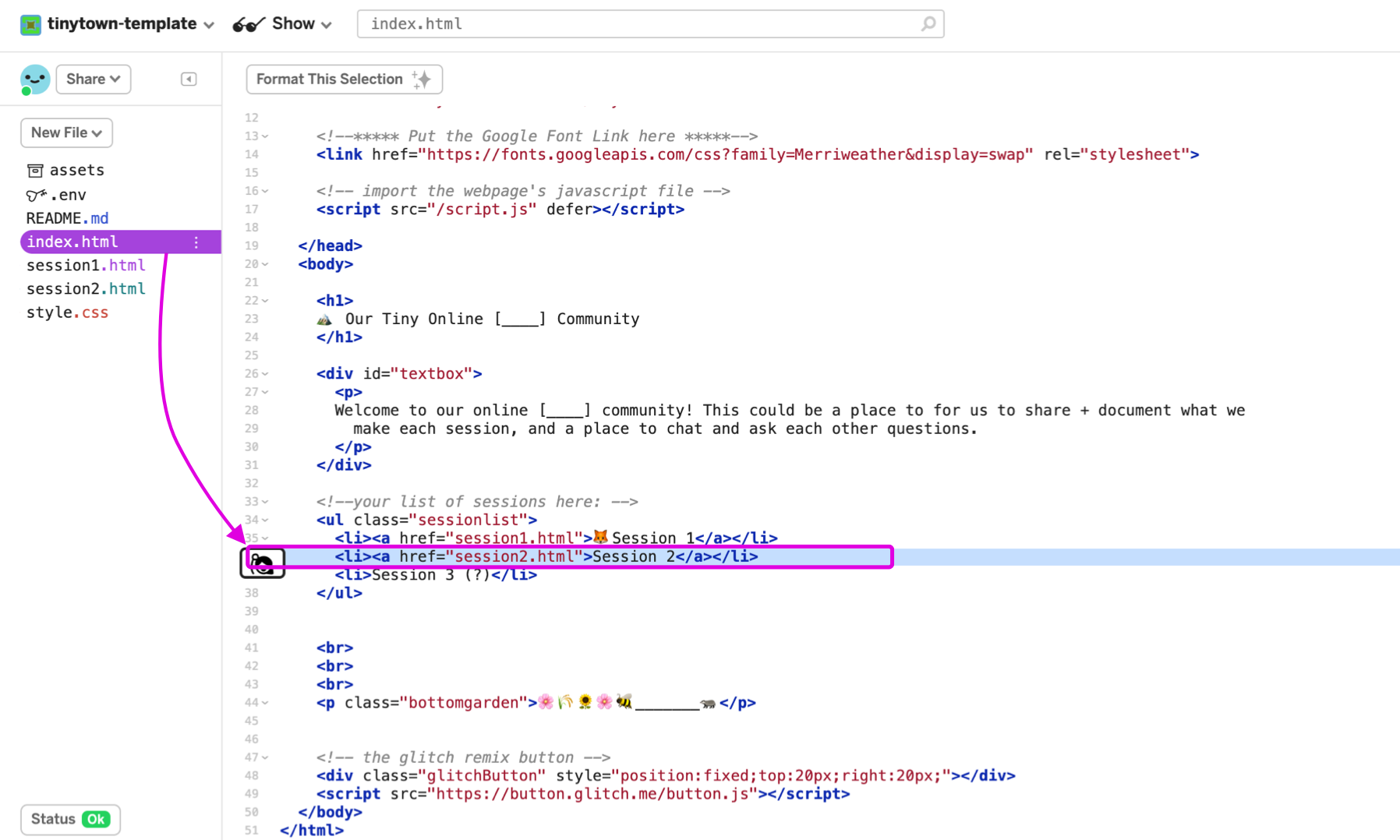Click the archive icon next to assets
The width and height of the screenshot is (1400, 840).
coord(34,169)
